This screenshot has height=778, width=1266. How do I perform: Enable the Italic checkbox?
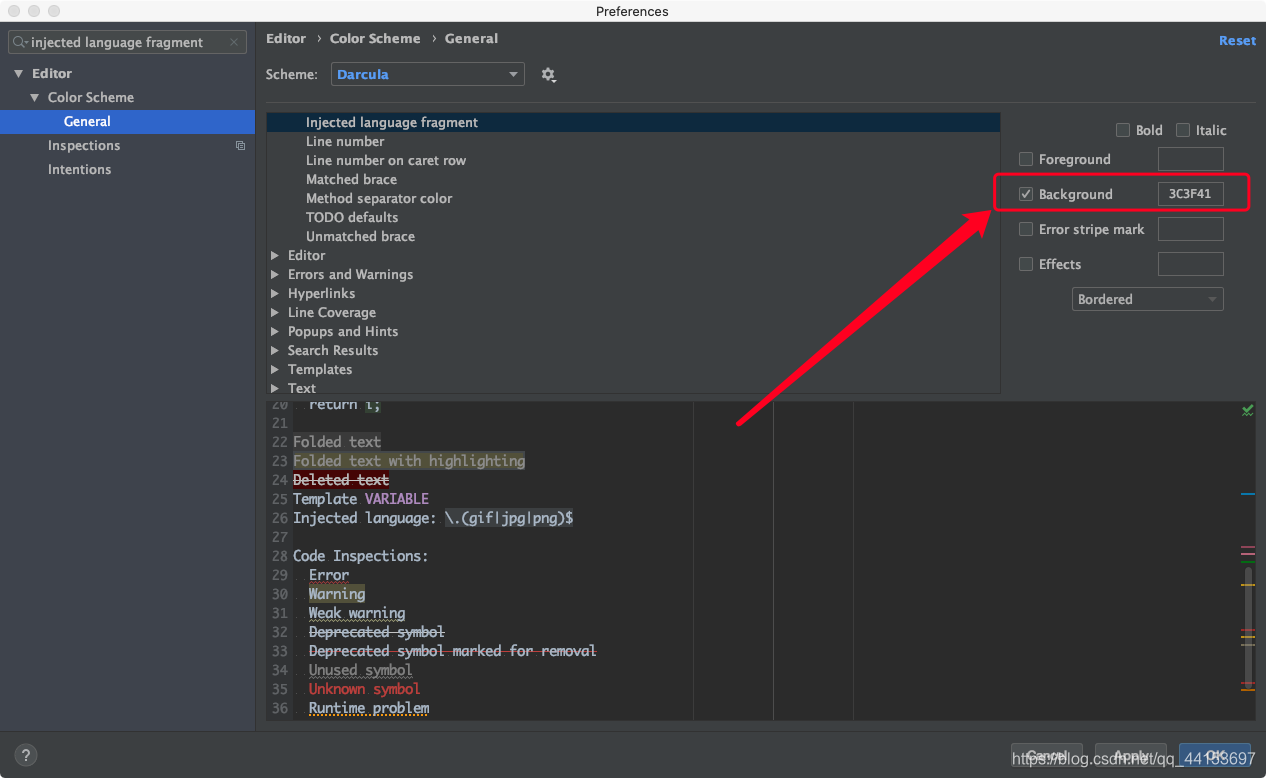click(1183, 130)
